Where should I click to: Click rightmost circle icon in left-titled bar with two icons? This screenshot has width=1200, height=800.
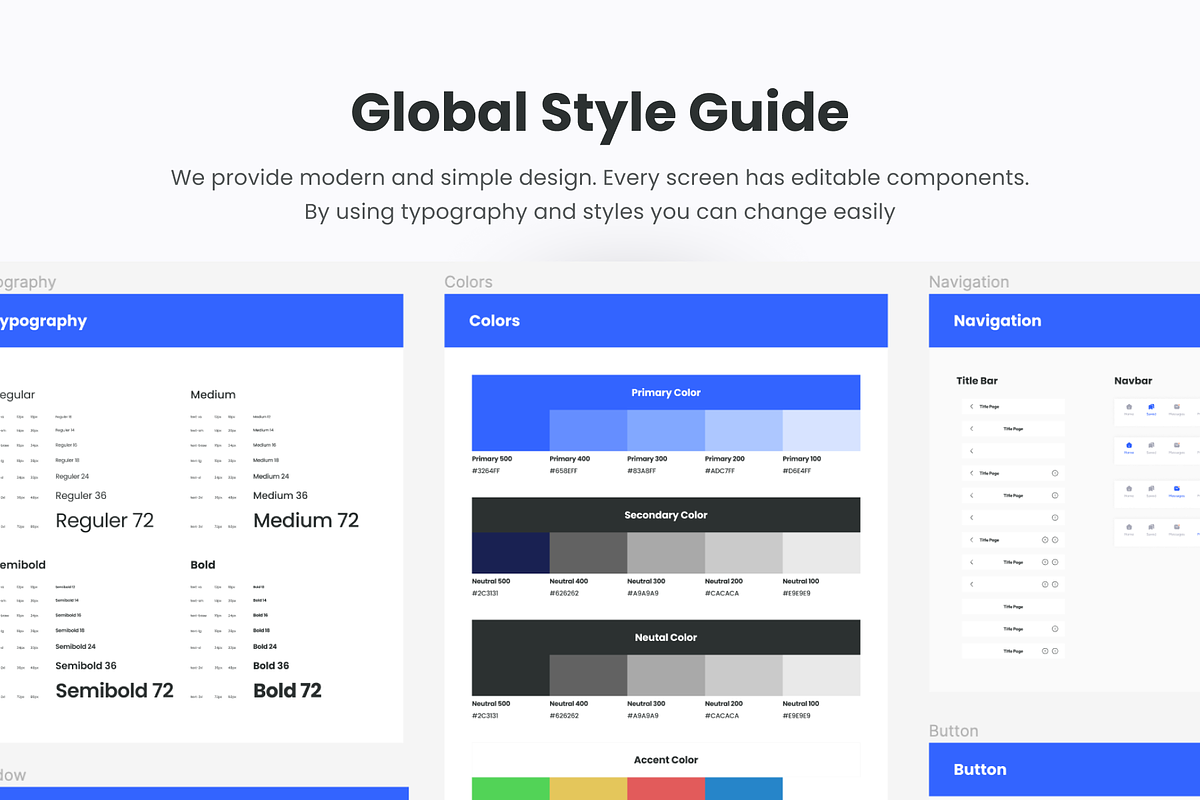click(x=1055, y=540)
